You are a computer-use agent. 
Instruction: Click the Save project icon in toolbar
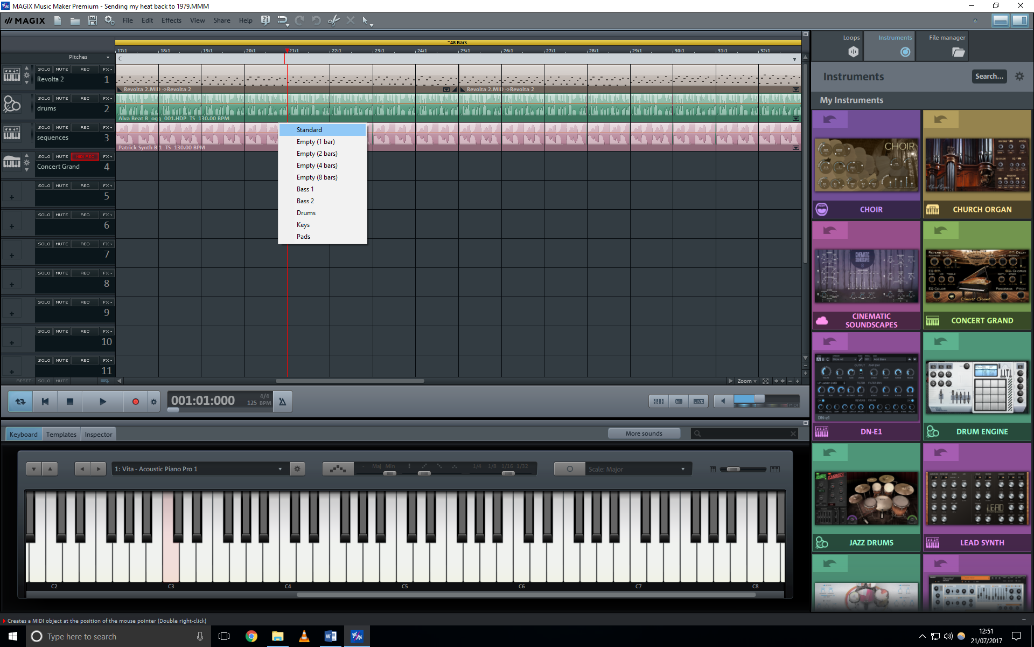click(x=92, y=20)
